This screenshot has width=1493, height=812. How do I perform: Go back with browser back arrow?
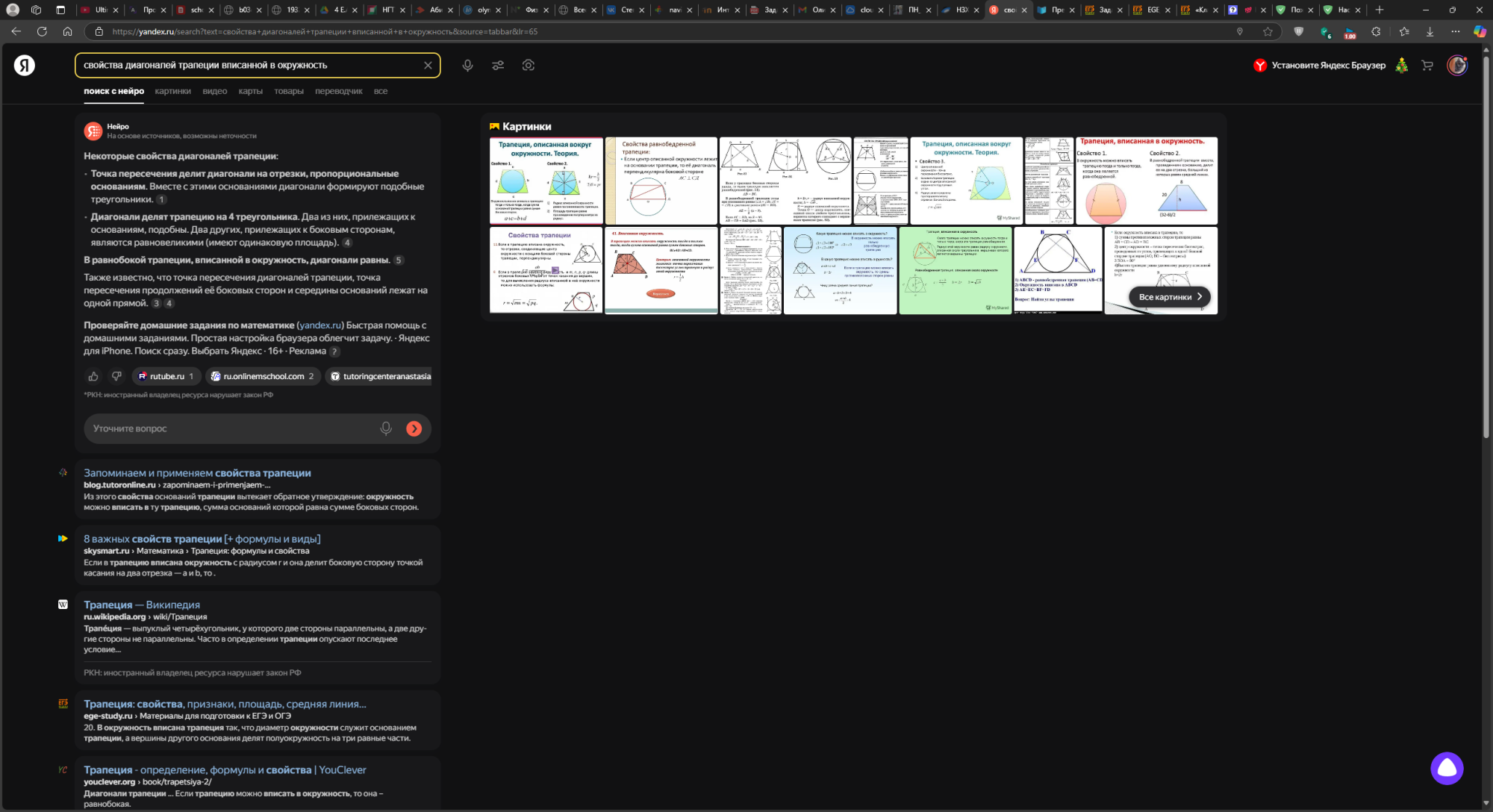[x=16, y=31]
